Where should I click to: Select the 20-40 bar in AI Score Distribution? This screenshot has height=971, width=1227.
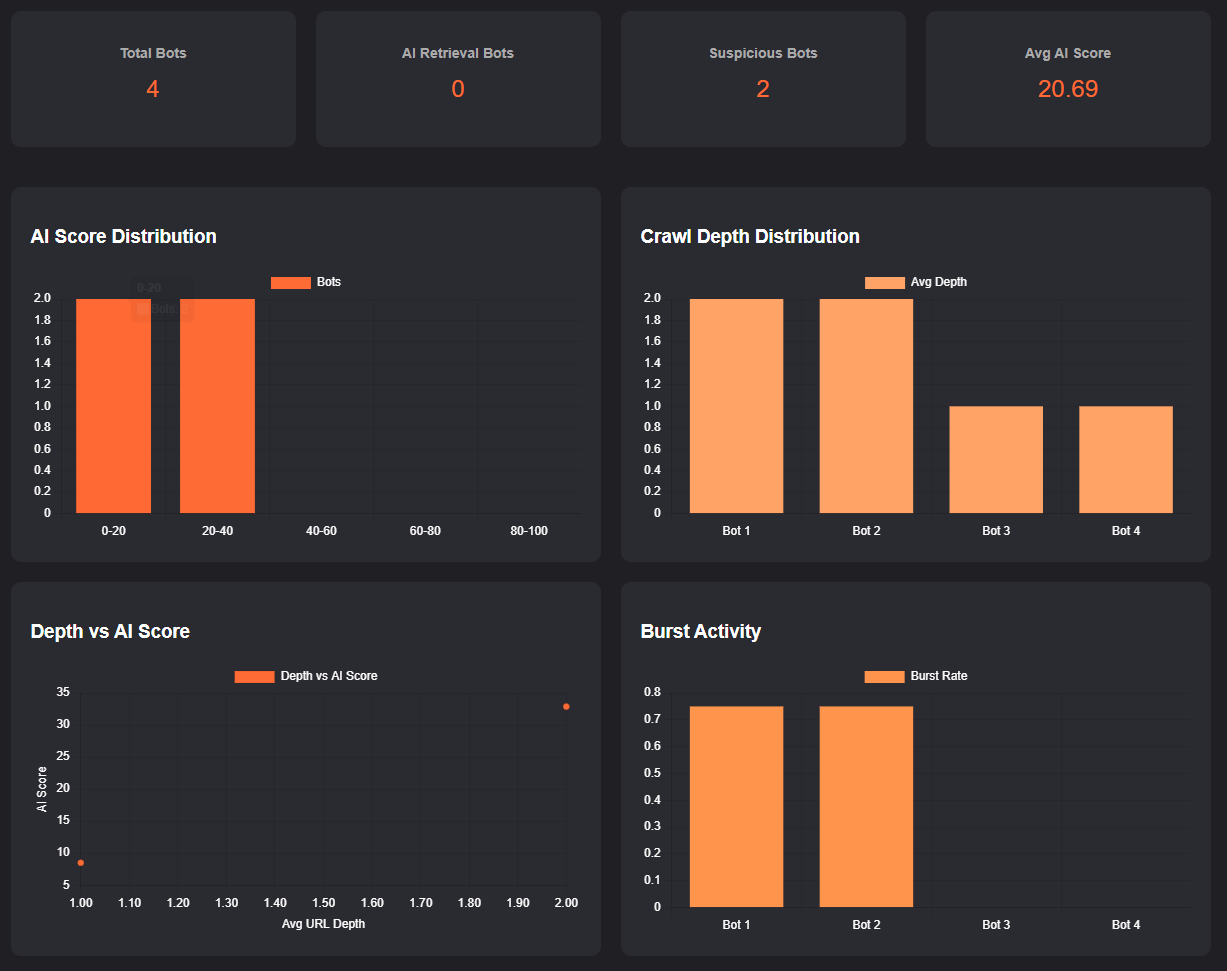click(217, 405)
